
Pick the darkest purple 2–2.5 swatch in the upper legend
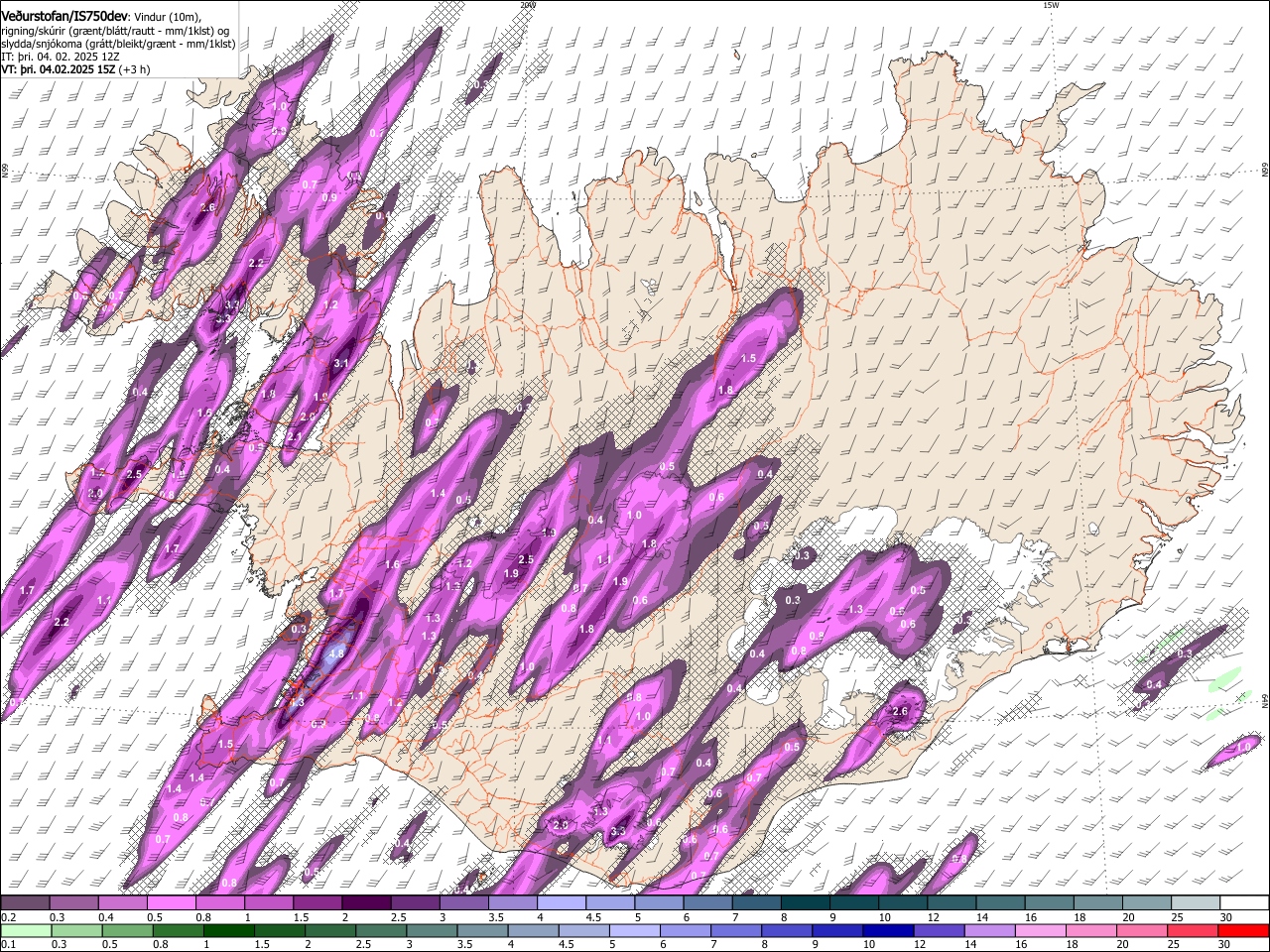click(x=366, y=903)
